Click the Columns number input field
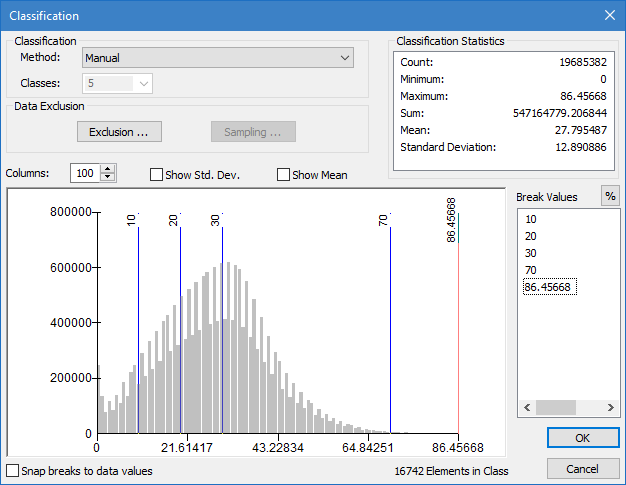 pyautogui.click(x=85, y=174)
